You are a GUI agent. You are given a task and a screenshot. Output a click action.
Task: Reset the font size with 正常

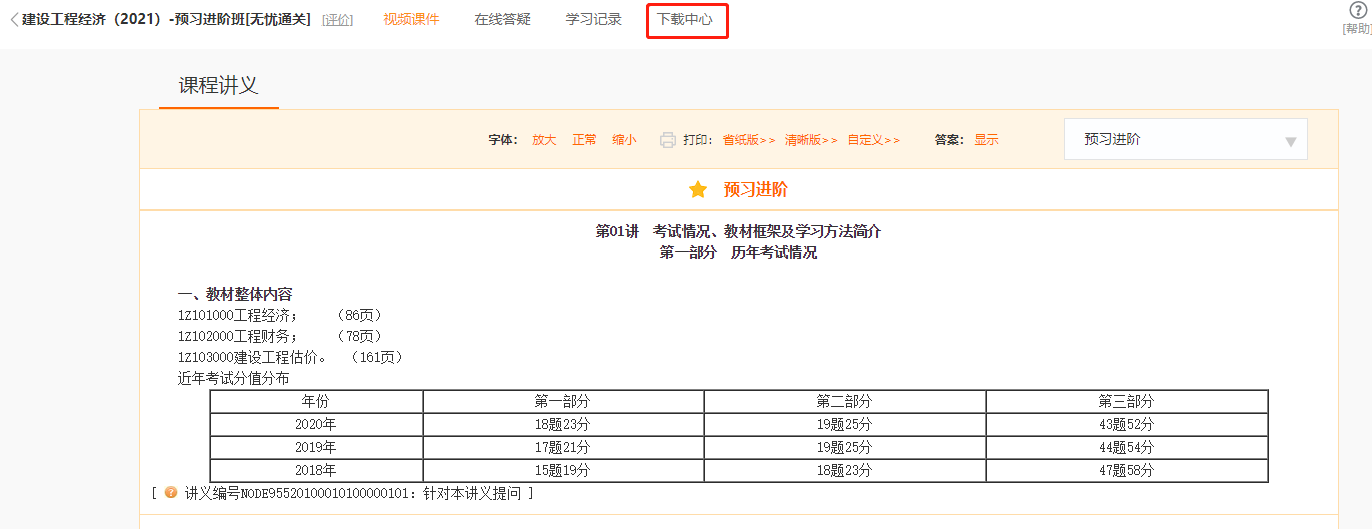[x=584, y=140]
